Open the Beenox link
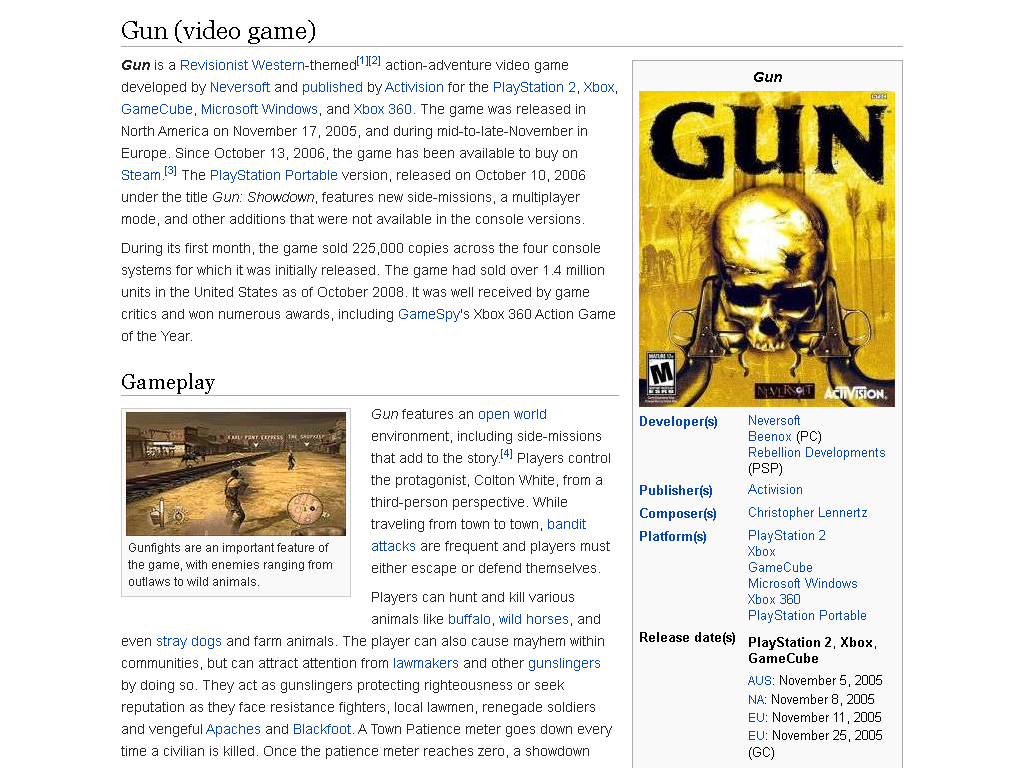Screen dimensions: 1024x768 (x=769, y=436)
